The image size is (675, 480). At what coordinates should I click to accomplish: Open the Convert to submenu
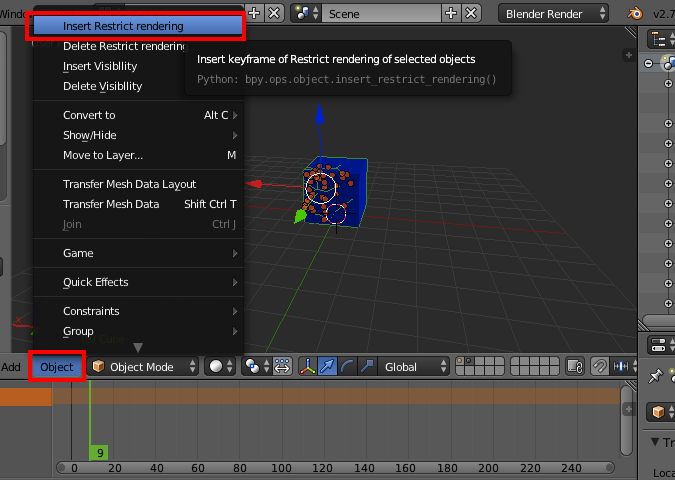coord(138,115)
